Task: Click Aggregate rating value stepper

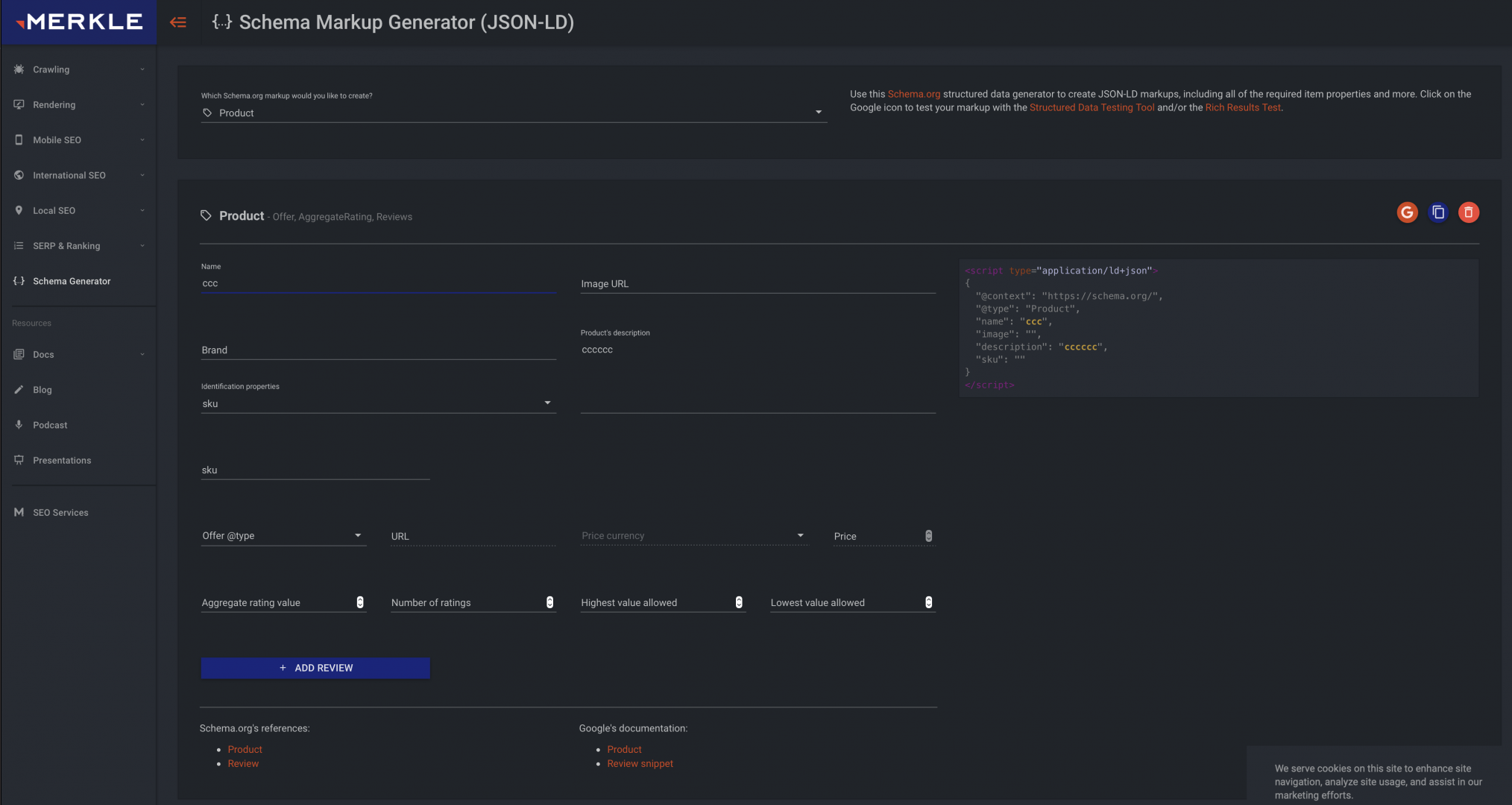Action: click(x=360, y=602)
